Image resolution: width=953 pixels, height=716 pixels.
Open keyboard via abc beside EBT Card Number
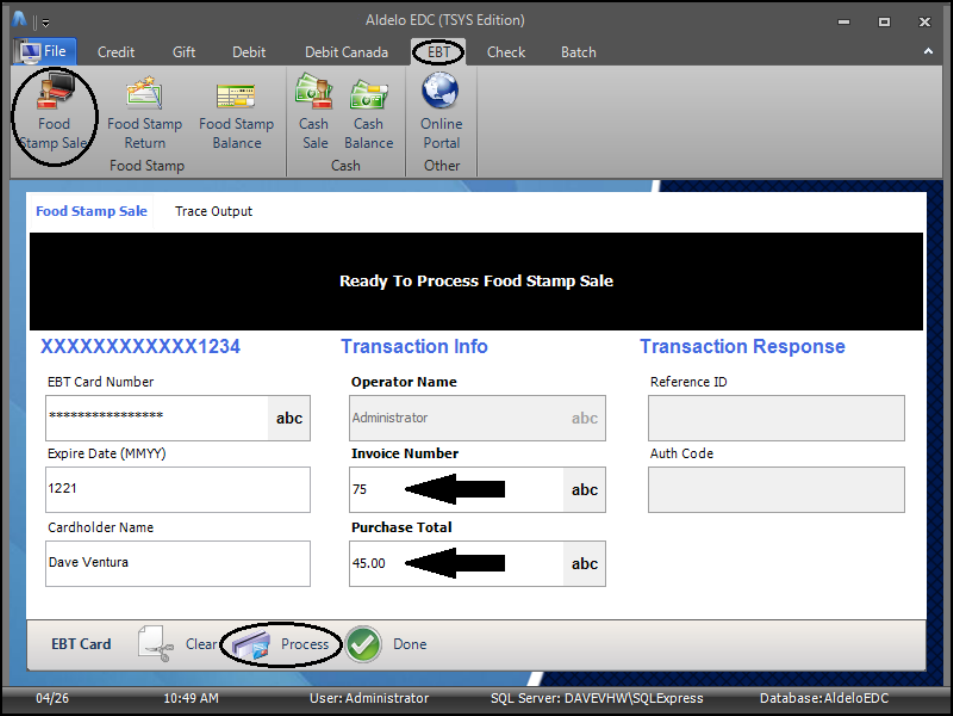click(289, 418)
